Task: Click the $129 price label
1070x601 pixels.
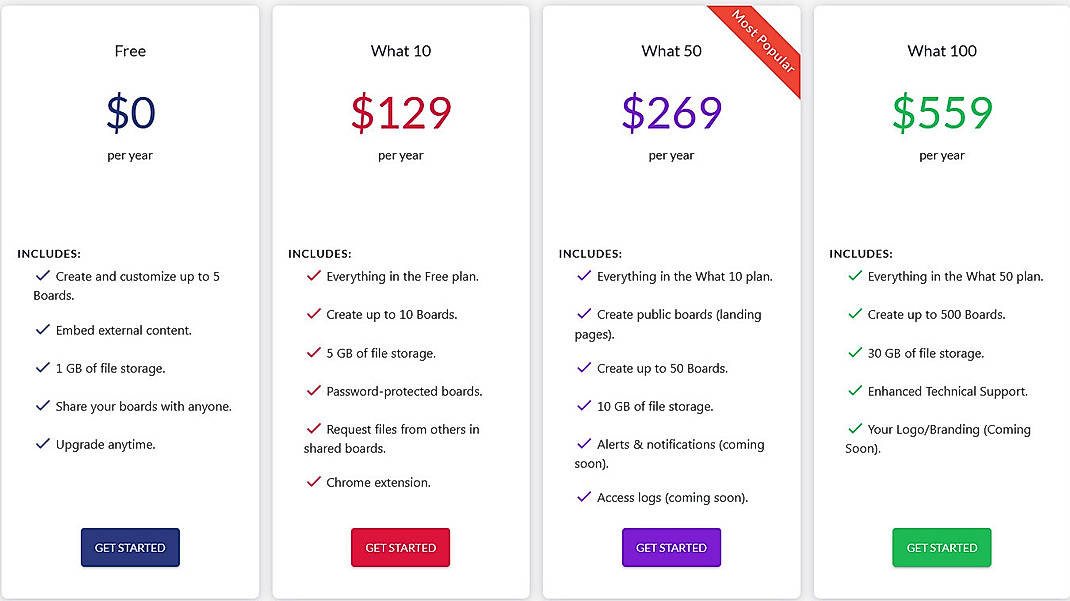Action: (400, 114)
